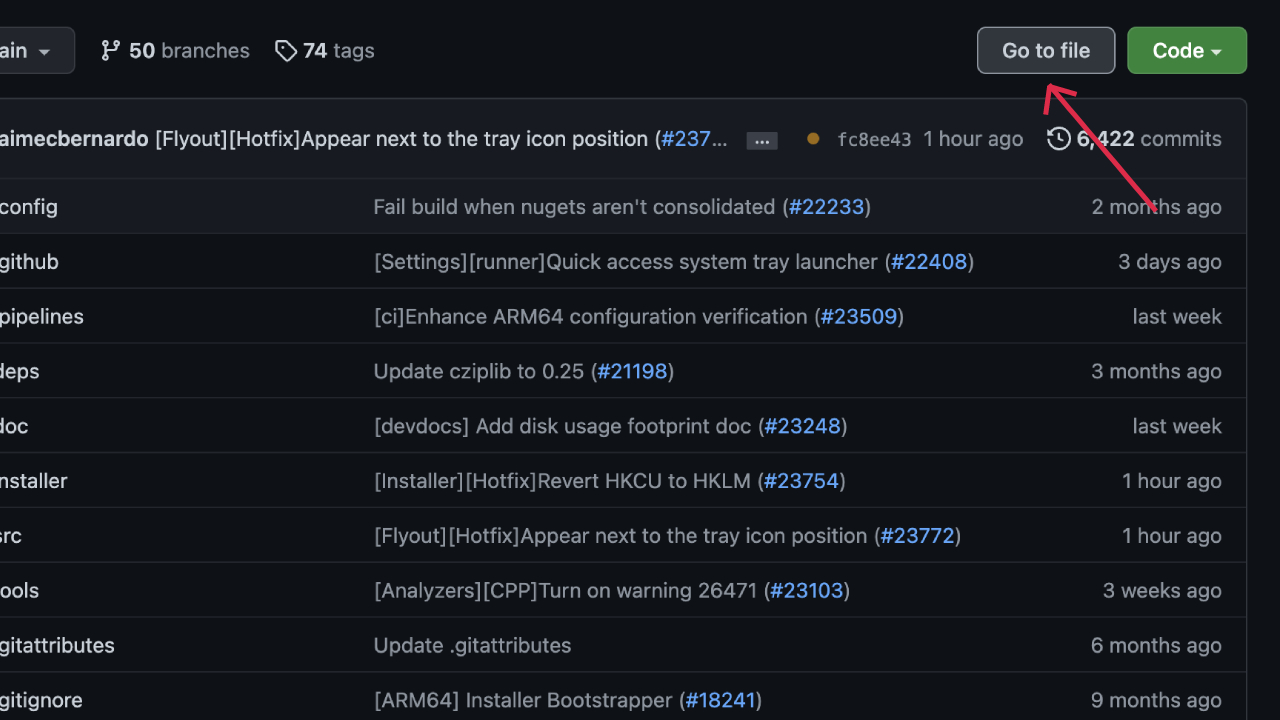Open pull request #22408 link
The height and width of the screenshot is (720, 1280).
tap(929, 262)
